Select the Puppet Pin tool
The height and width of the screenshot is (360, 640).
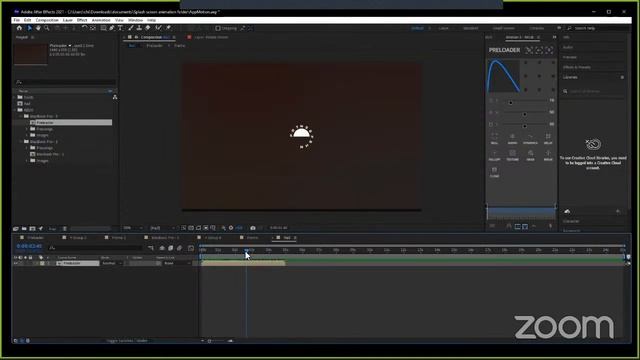point(168,28)
